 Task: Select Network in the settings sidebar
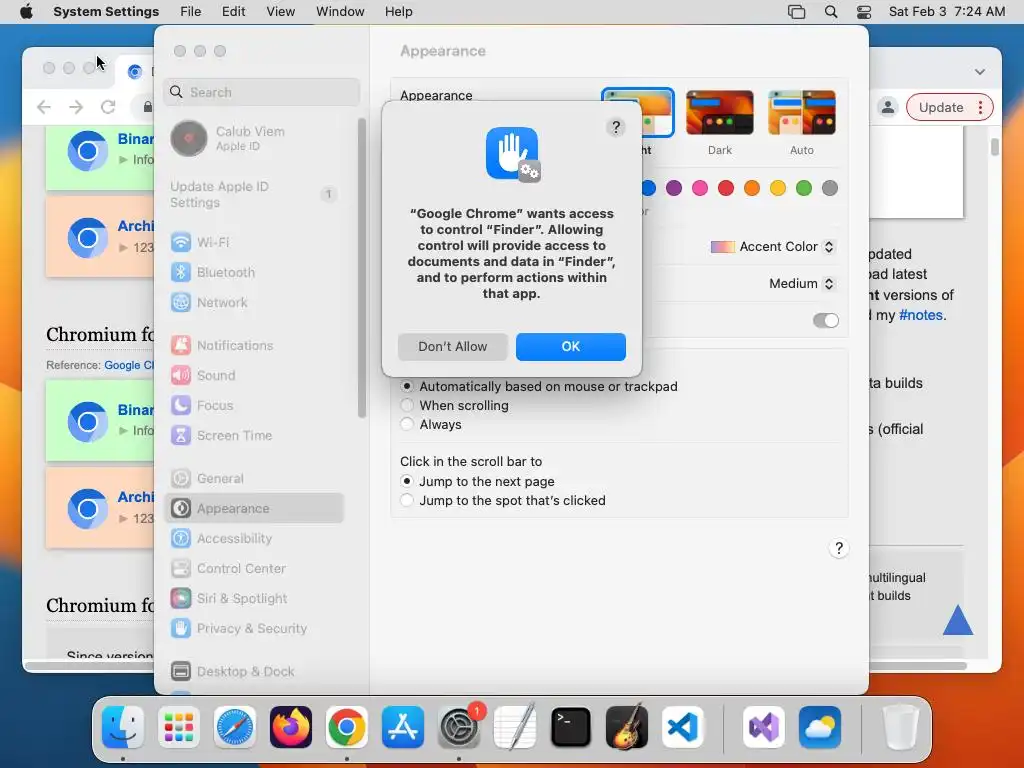point(255,302)
